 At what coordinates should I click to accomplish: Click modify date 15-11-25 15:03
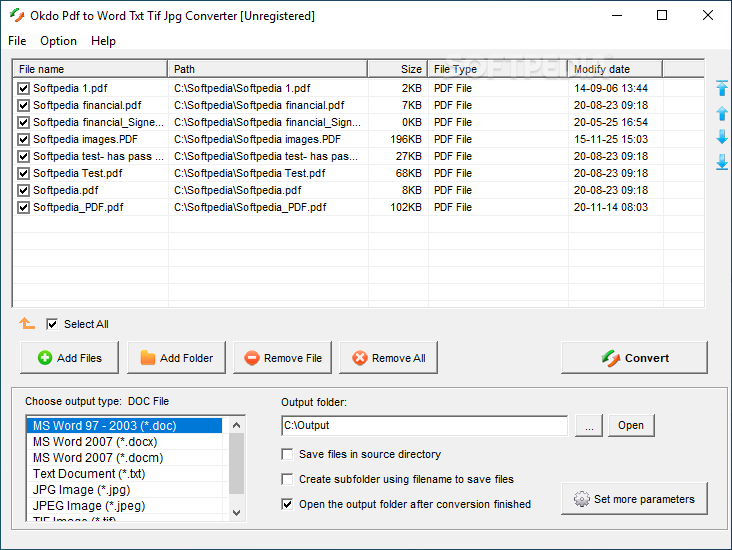[x=615, y=139]
